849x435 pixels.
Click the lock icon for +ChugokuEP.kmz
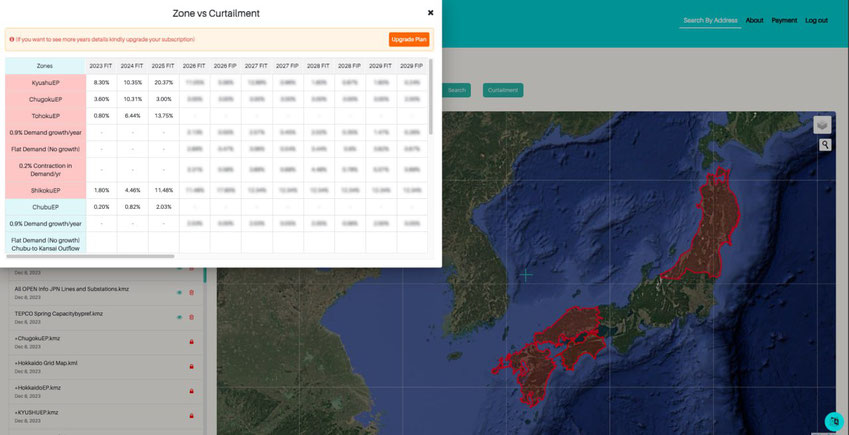tap(191, 342)
